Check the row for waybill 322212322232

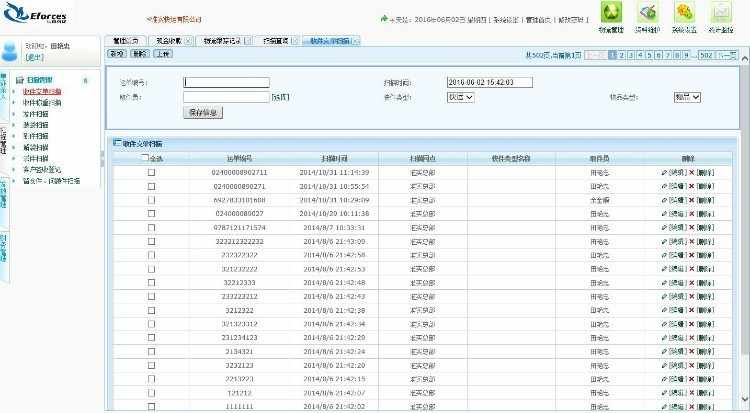pos(151,241)
